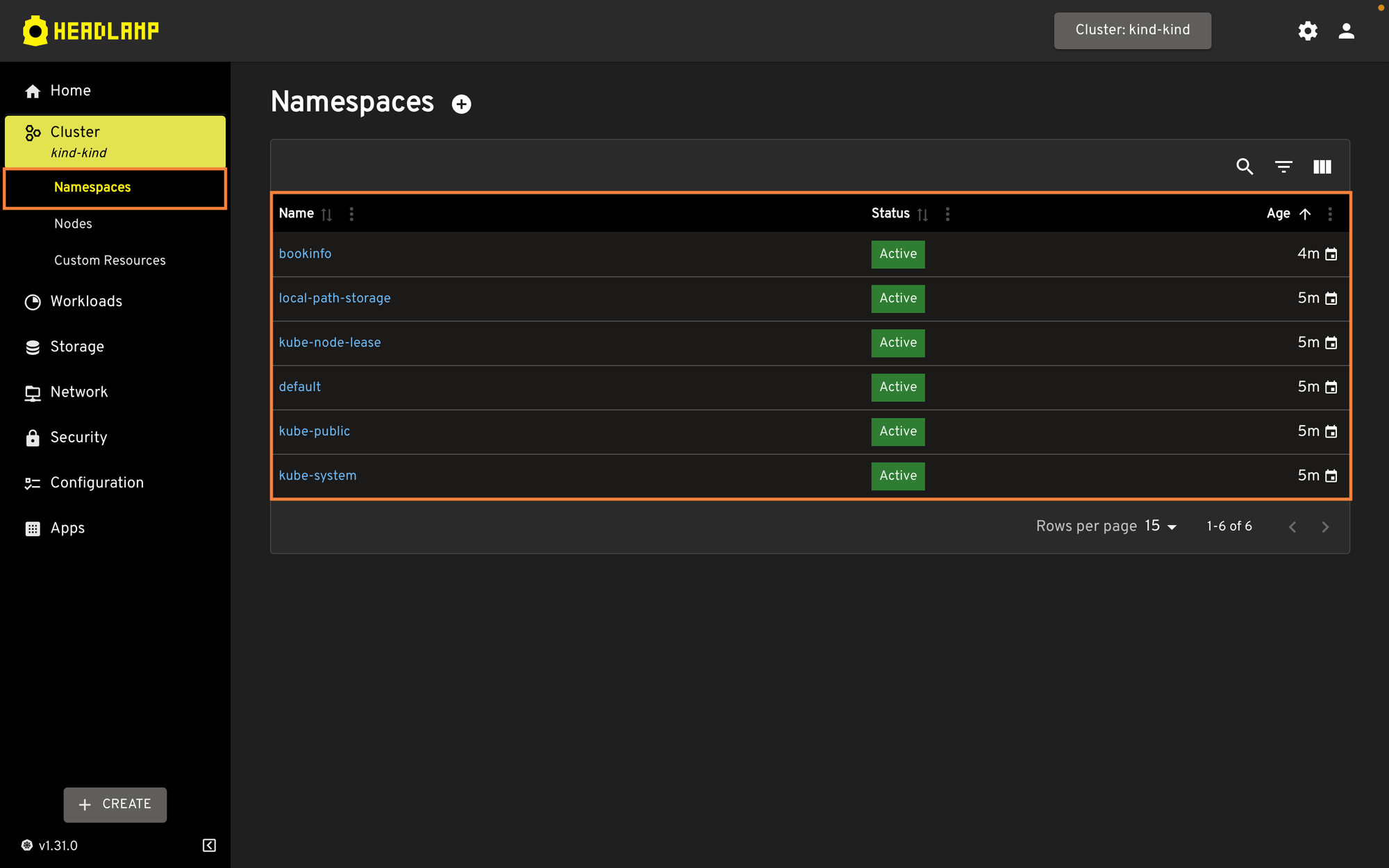This screenshot has width=1389, height=868.
Task: Open Age column actions menu
Action: tap(1330, 214)
